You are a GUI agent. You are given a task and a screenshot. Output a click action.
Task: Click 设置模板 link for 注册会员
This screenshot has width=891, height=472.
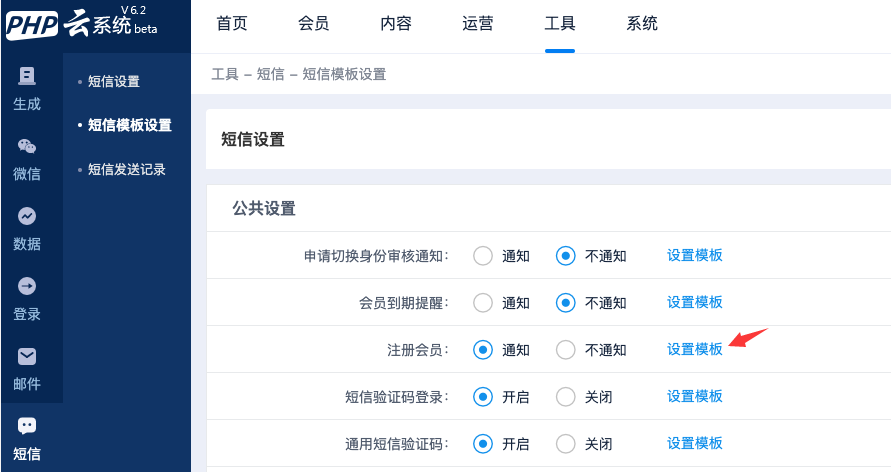[x=695, y=349]
